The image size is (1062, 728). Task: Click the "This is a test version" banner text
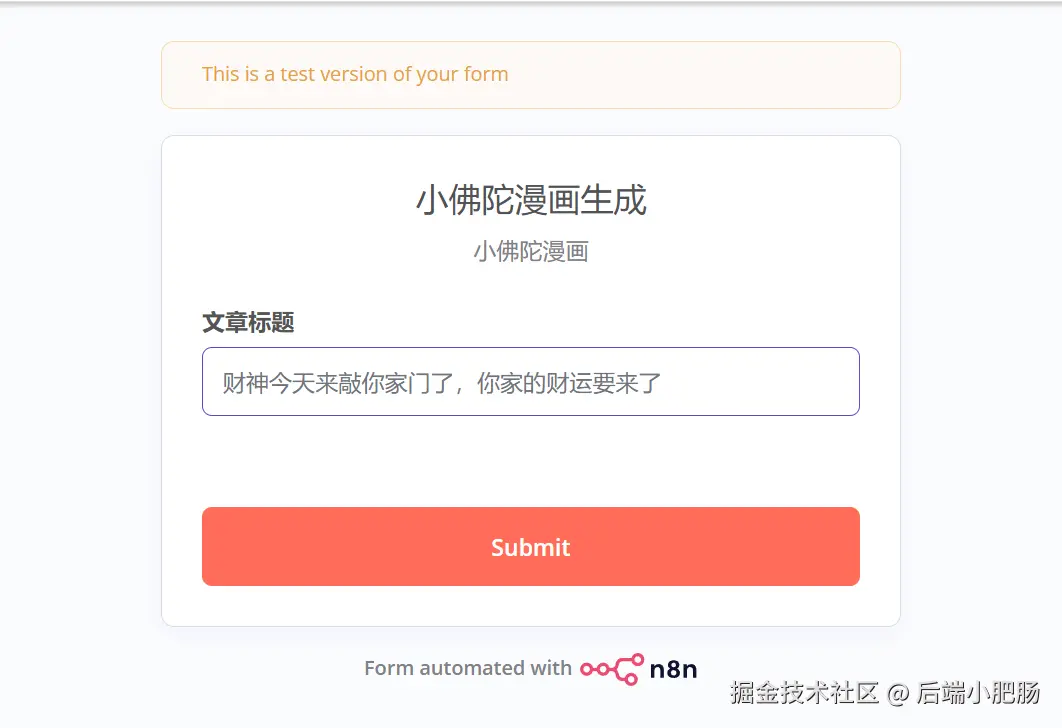point(355,74)
